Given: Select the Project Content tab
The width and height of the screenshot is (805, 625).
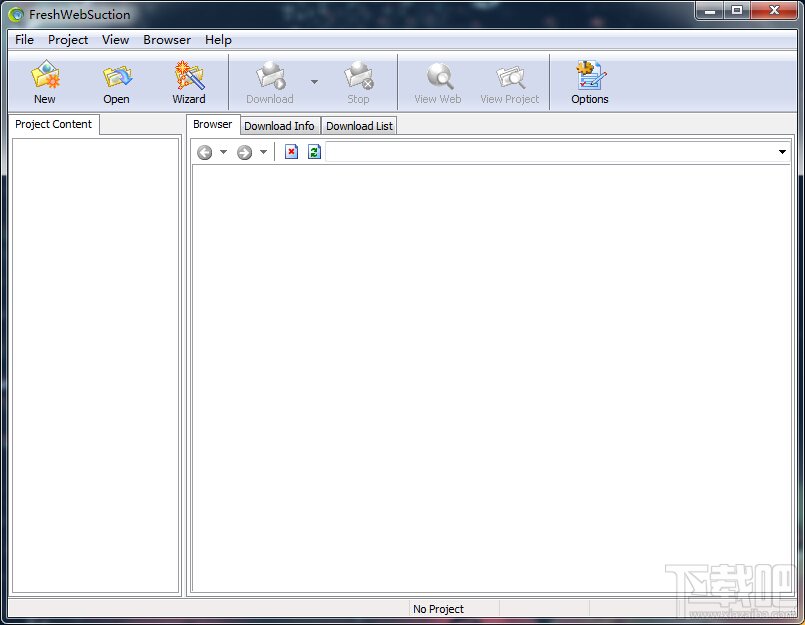Looking at the screenshot, I should (x=53, y=124).
